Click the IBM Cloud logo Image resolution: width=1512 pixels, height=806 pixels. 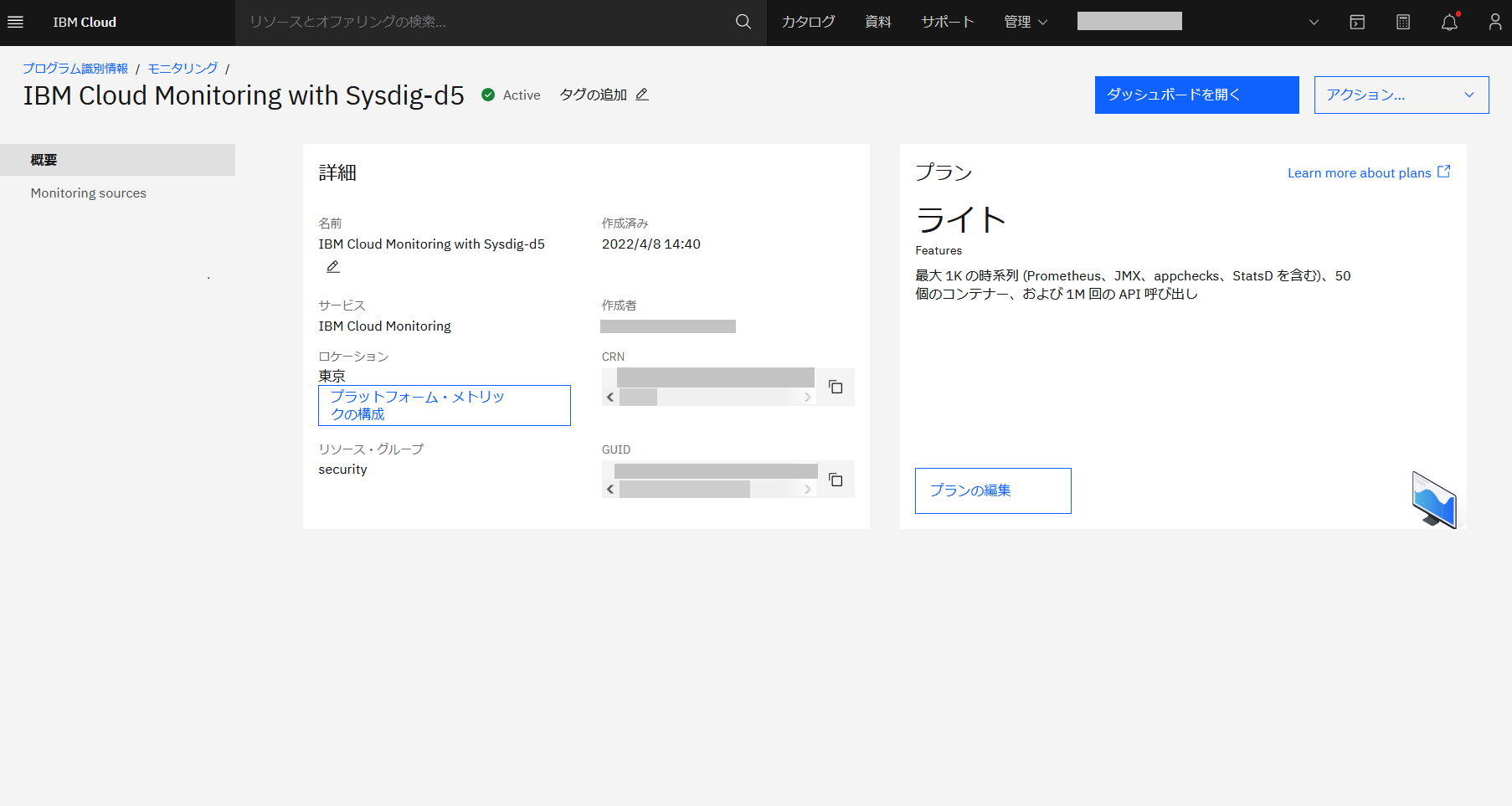pos(85,23)
